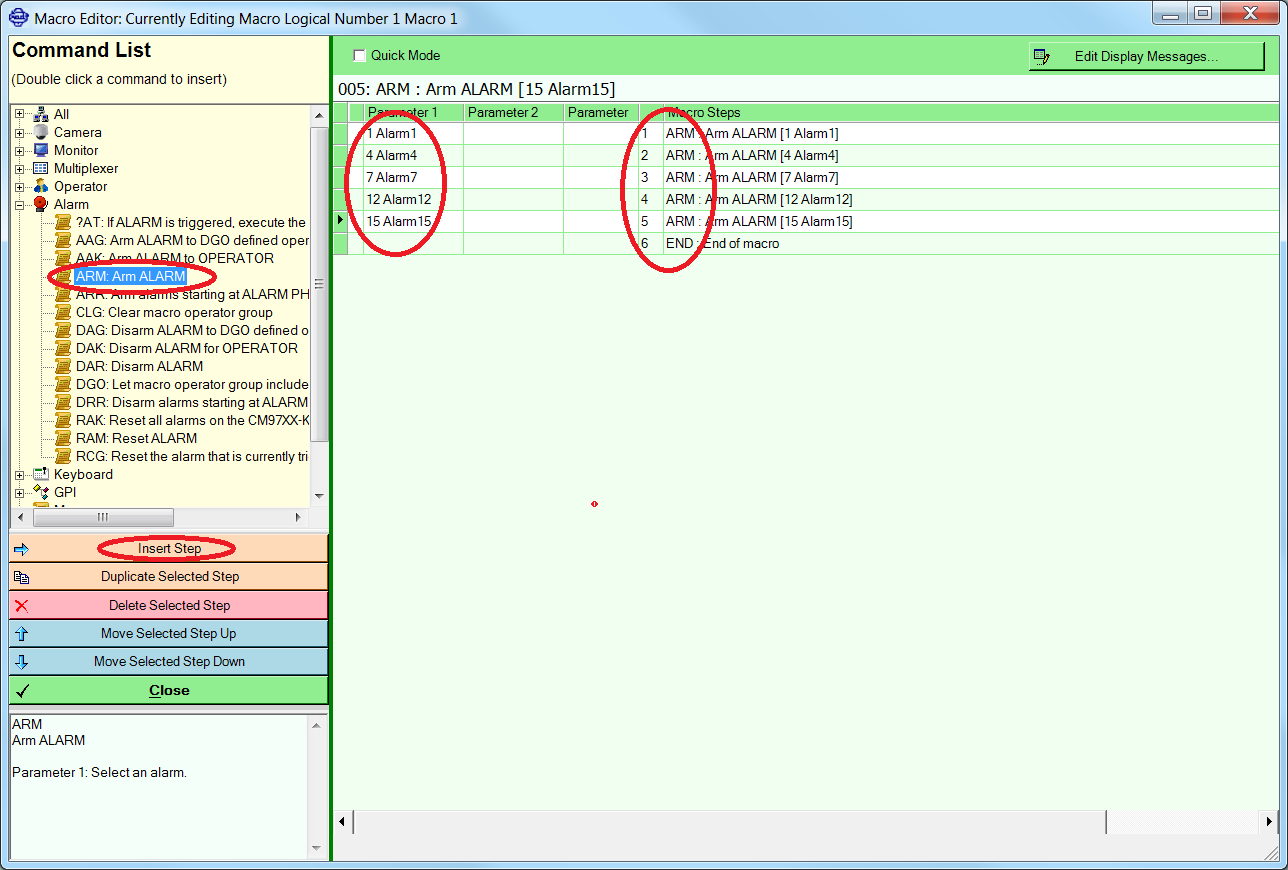Collapse the Alarm command category
The height and width of the screenshot is (870, 1288).
coord(18,204)
